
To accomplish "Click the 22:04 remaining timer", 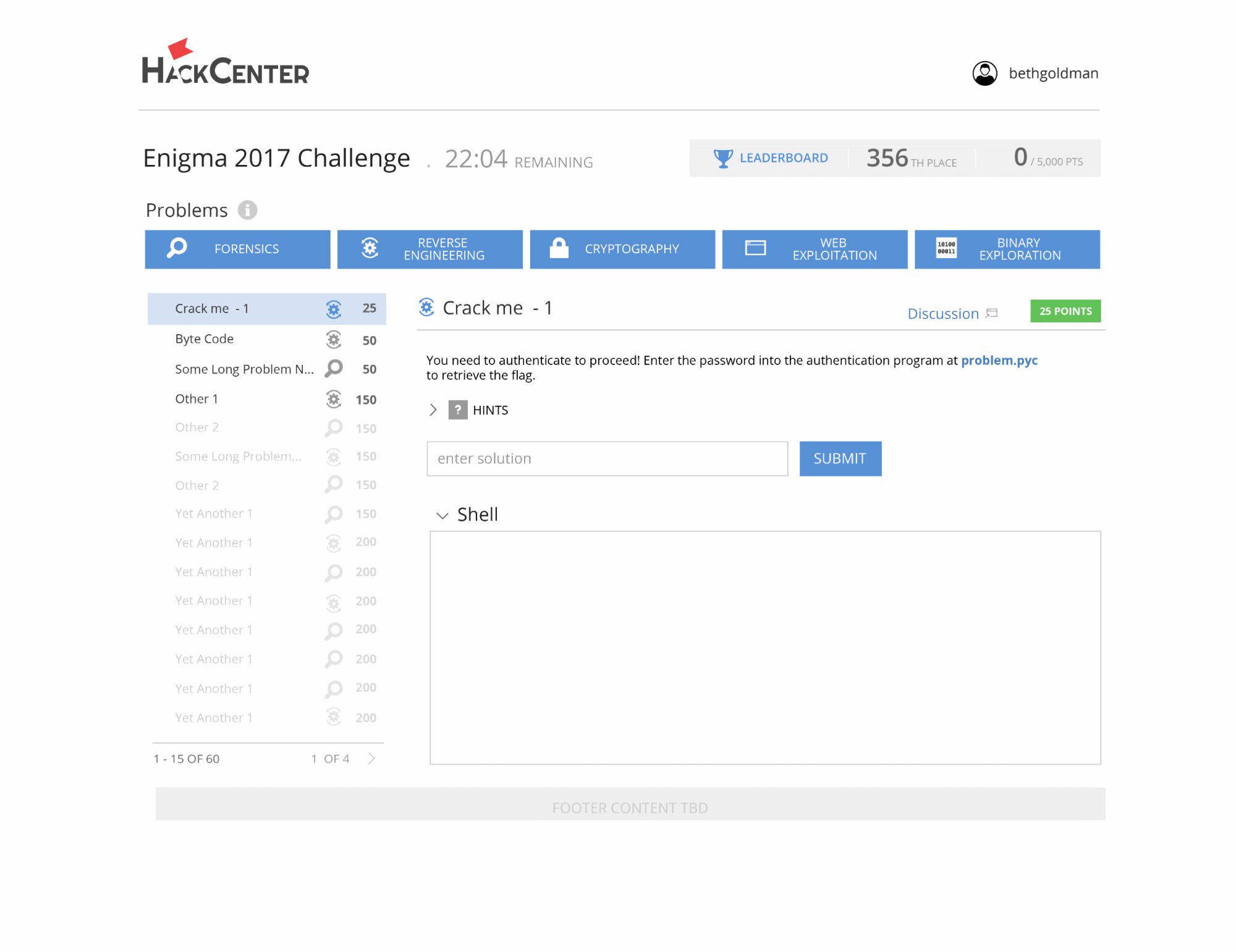I will point(519,159).
